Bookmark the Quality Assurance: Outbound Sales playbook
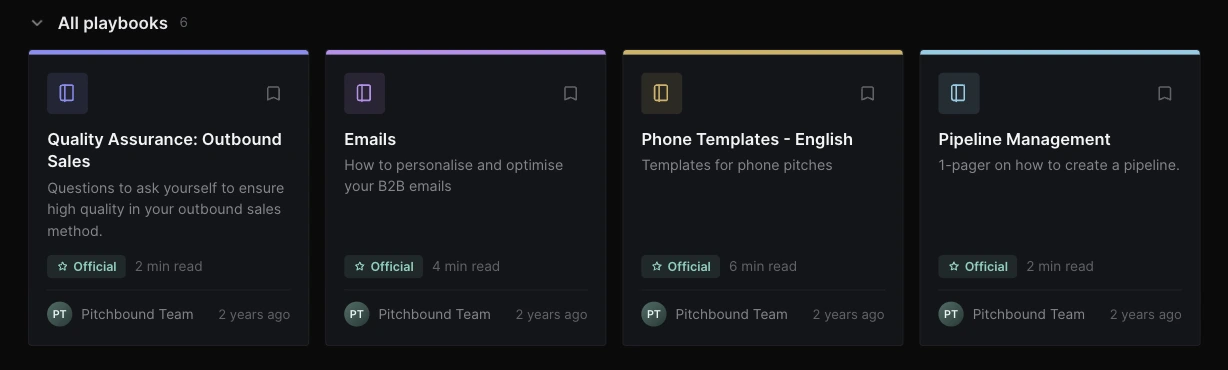1228x370 pixels. click(x=273, y=93)
